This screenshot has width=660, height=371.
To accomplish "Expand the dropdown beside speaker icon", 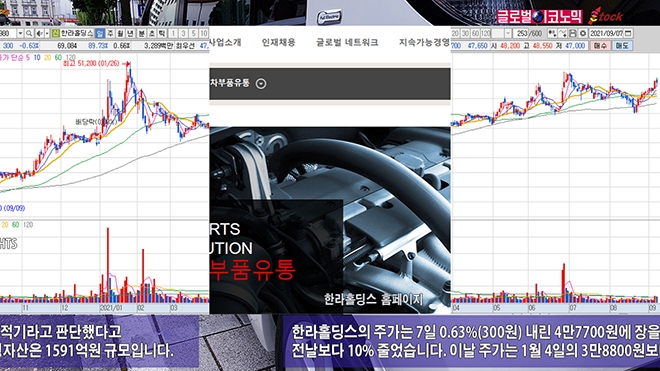I will [x=47, y=33].
